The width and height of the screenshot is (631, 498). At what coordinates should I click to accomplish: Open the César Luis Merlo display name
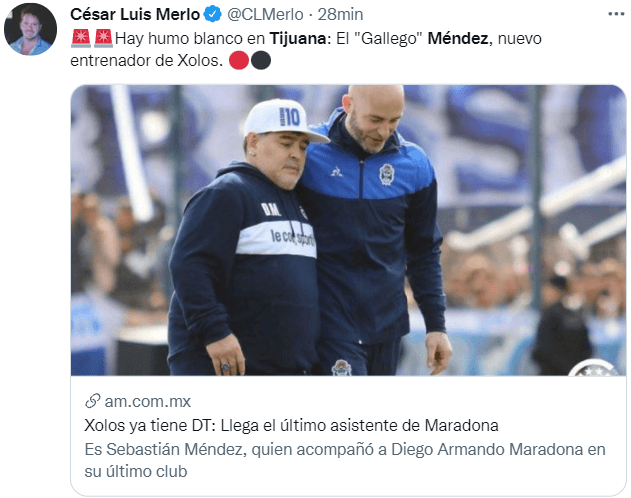(135, 14)
